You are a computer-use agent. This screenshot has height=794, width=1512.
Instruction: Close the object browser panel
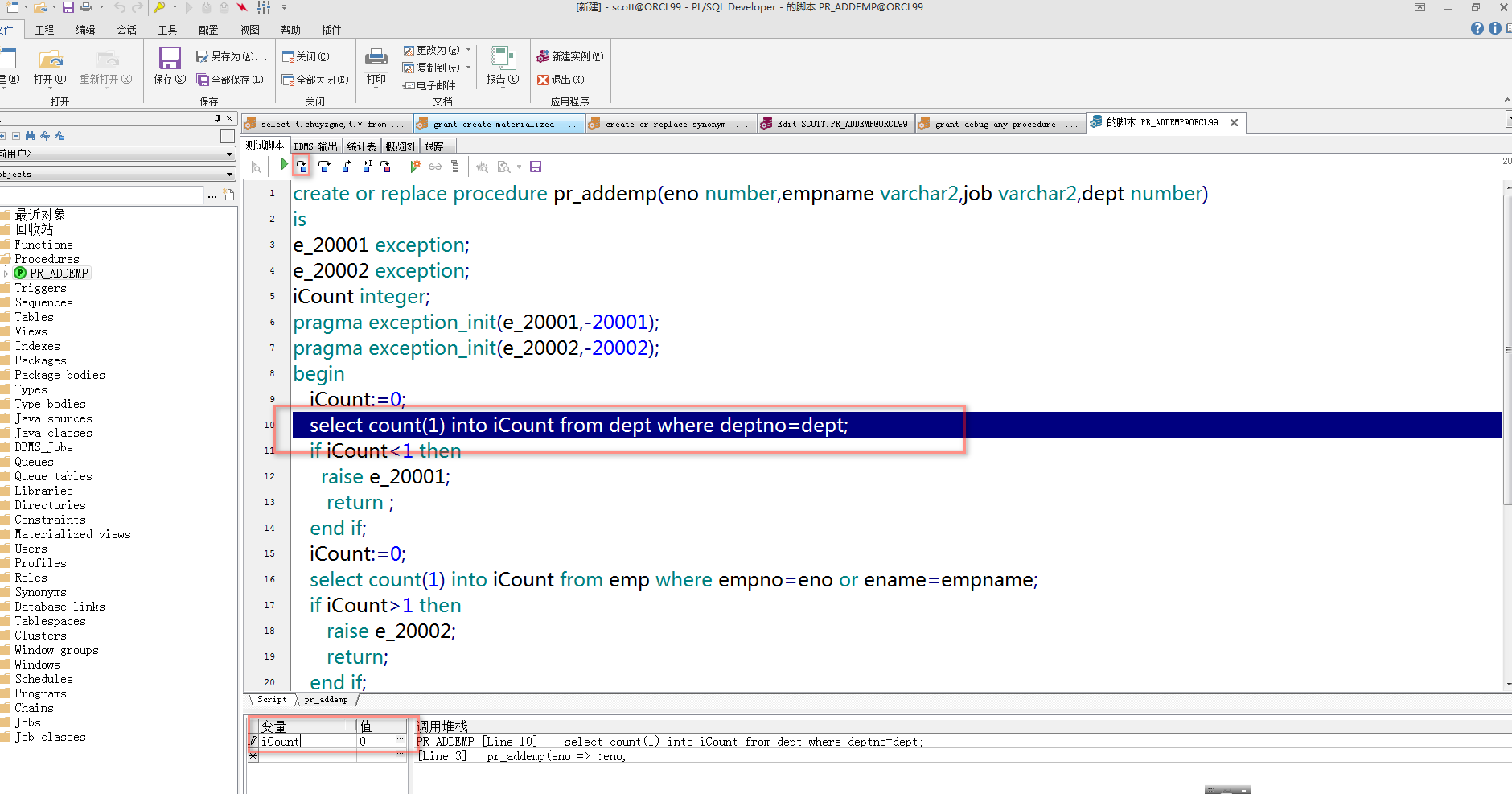tap(230, 118)
